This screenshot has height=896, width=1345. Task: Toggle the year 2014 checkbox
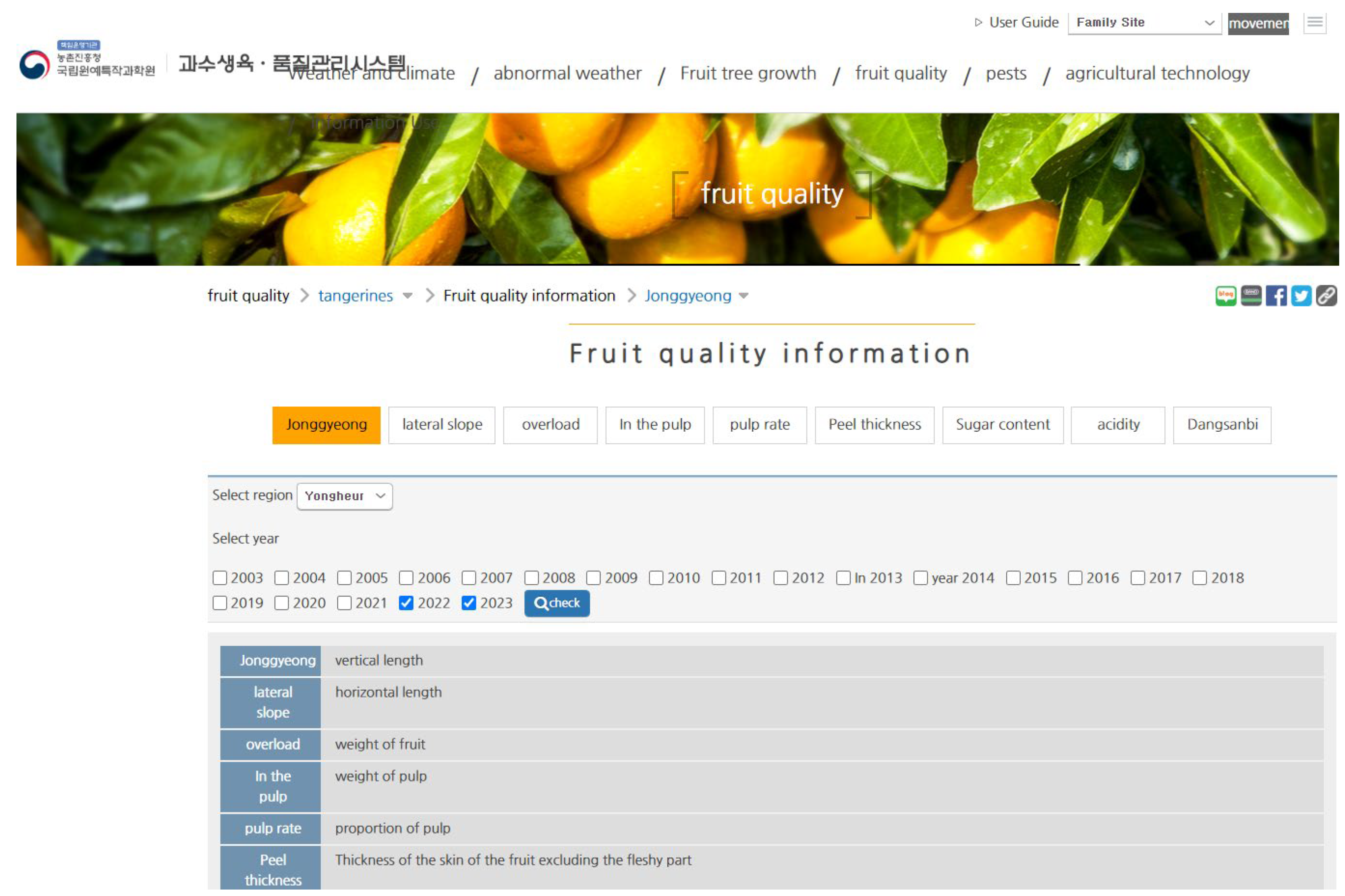(920, 578)
